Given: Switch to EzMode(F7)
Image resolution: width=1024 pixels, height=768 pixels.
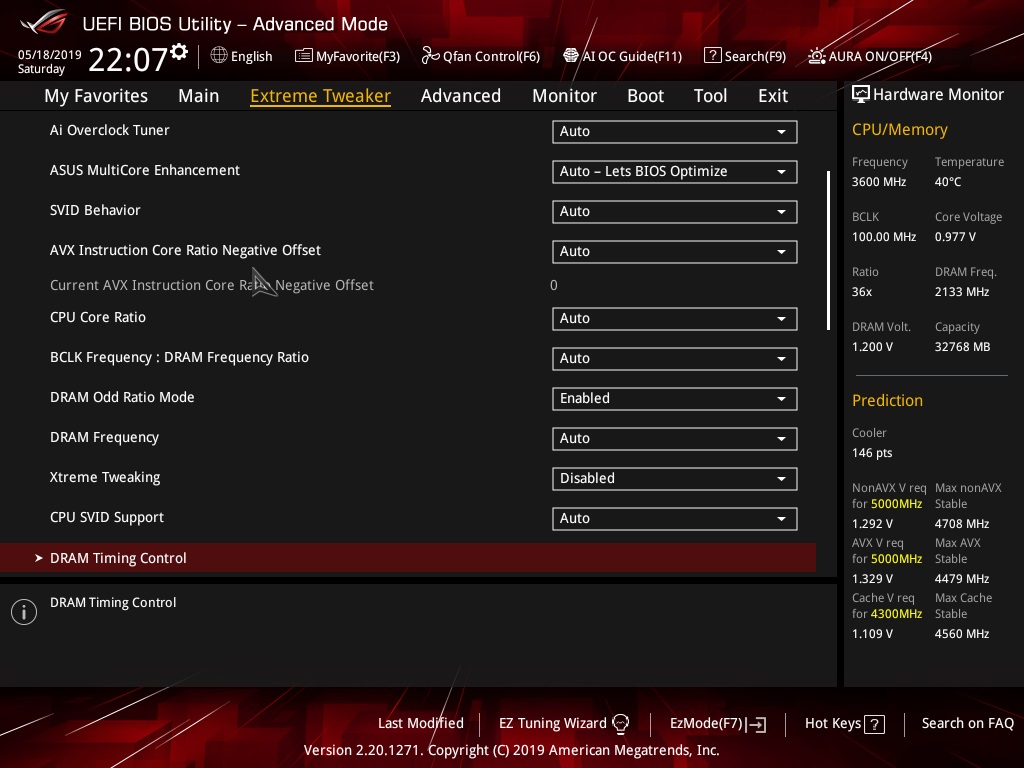Looking at the screenshot, I should (718, 724).
